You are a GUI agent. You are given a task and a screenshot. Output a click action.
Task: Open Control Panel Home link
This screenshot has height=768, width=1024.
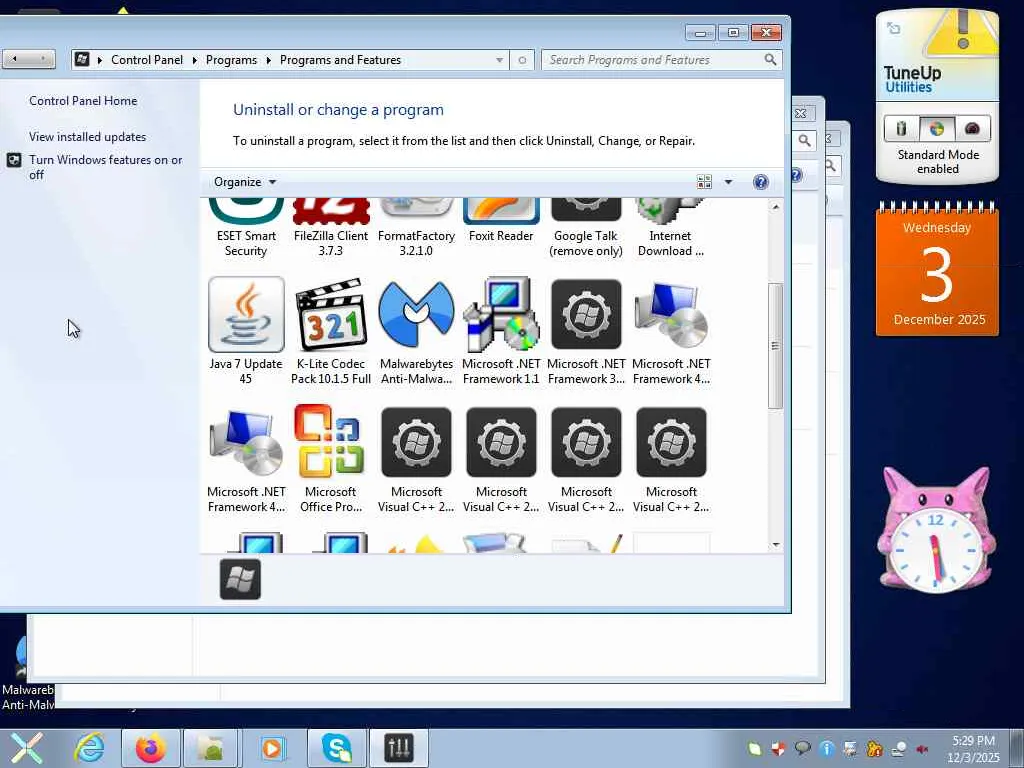click(x=83, y=101)
